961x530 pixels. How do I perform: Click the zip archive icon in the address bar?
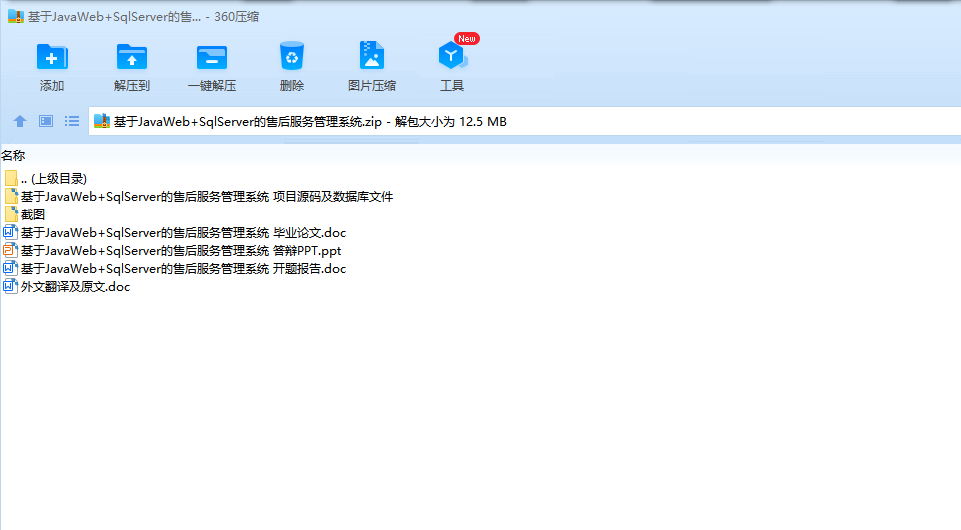coord(102,121)
